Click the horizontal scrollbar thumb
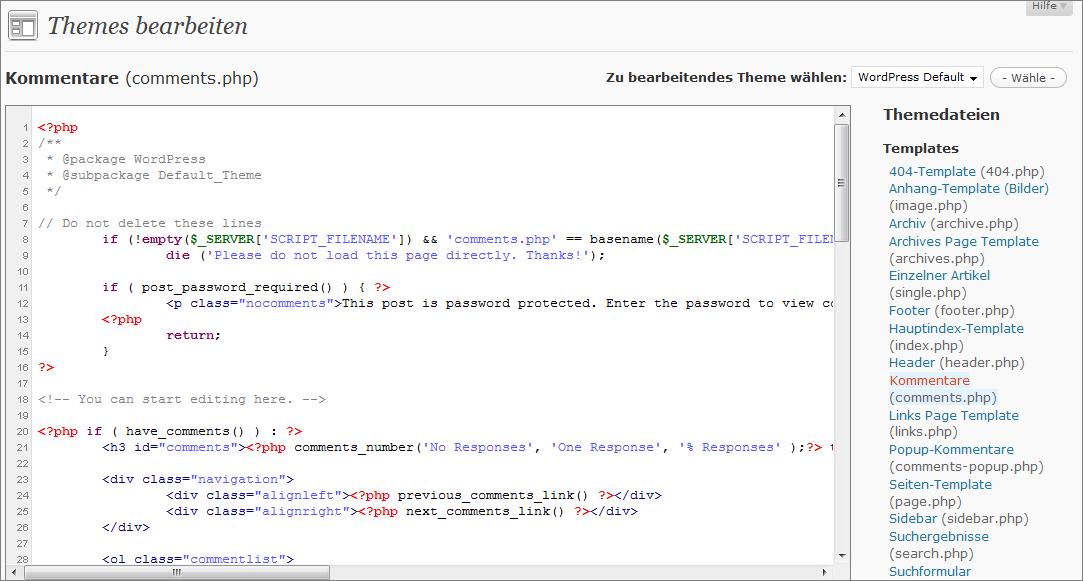Image resolution: width=1083 pixels, height=581 pixels. pyautogui.click(x=177, y=572)
